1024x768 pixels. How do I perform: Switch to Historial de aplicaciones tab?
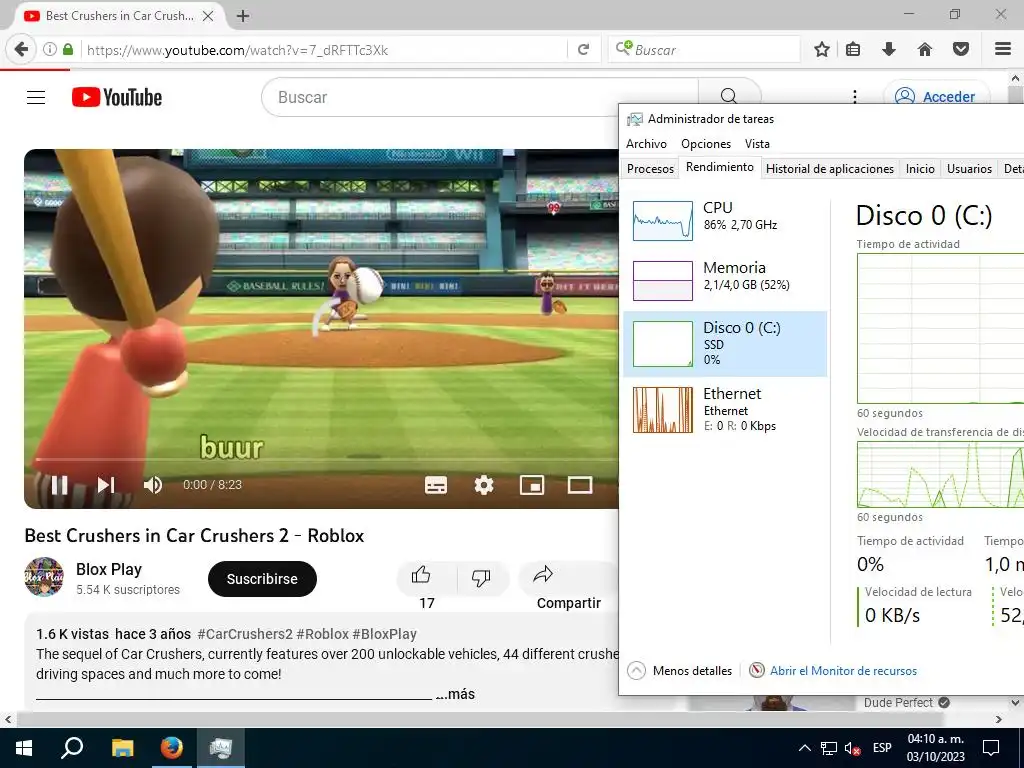coord(829,168)
